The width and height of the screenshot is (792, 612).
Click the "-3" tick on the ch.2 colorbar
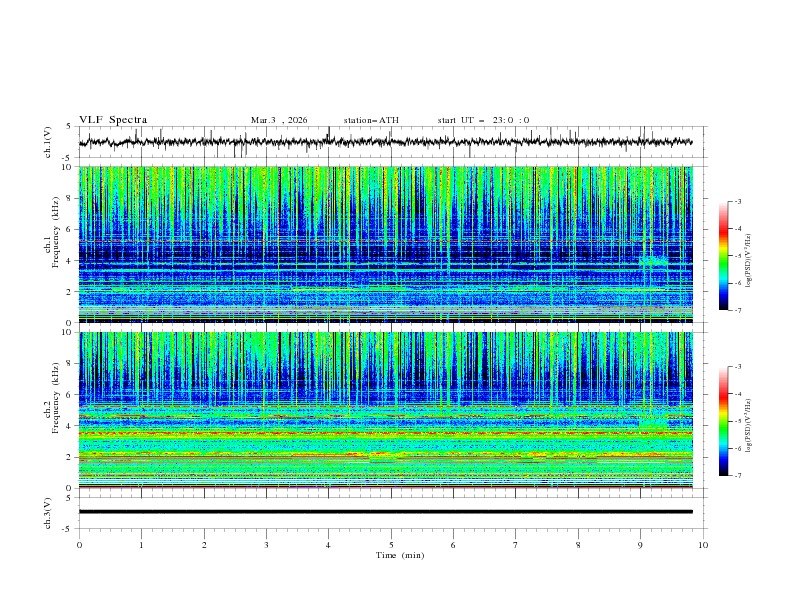point(737,367)
